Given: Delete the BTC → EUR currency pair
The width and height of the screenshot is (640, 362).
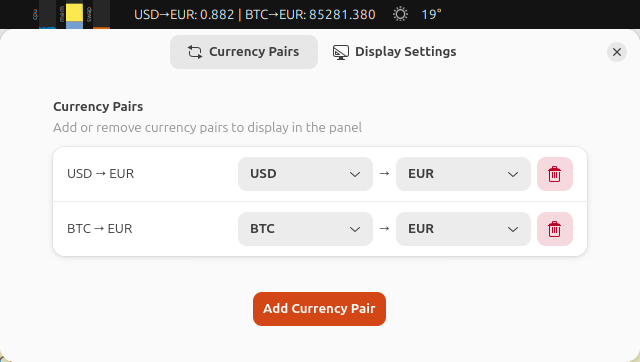Looking at the screenshot, I should point(555,229).
